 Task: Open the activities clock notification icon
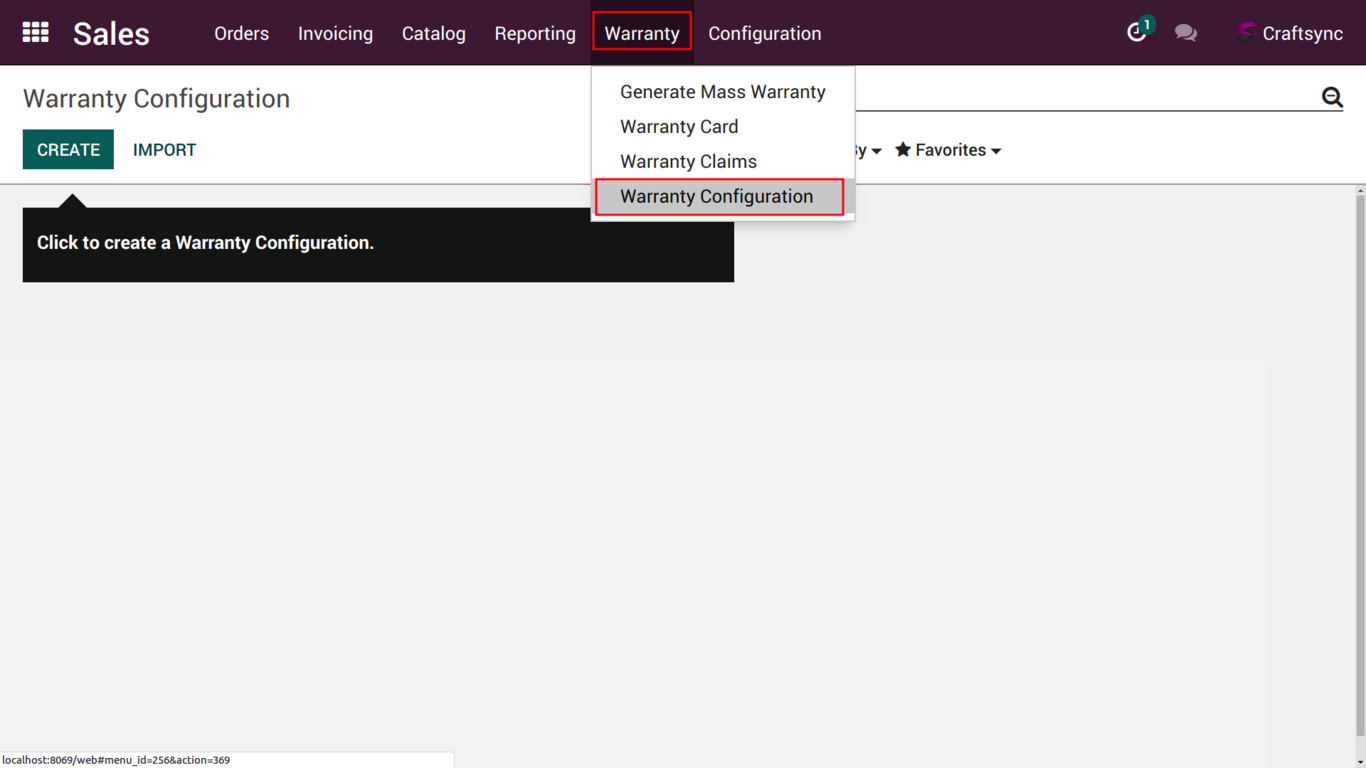1137,32
